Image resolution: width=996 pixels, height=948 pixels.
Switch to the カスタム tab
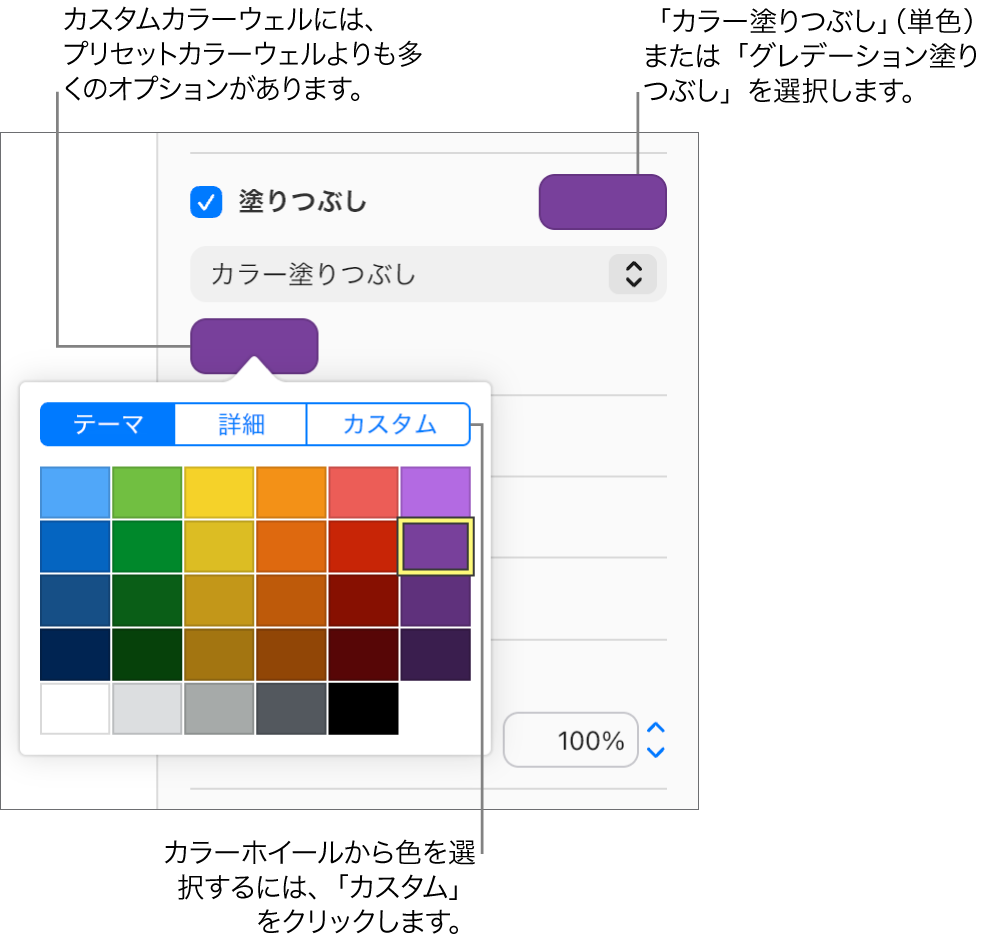click(x=388, y=424)
